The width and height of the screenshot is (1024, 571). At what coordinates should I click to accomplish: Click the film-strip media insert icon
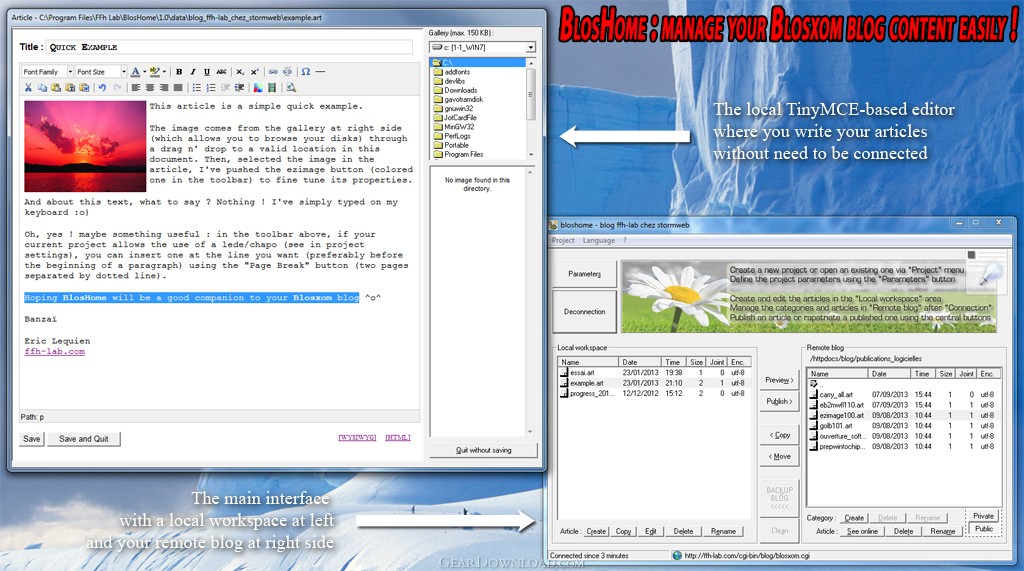coord(272,88)
